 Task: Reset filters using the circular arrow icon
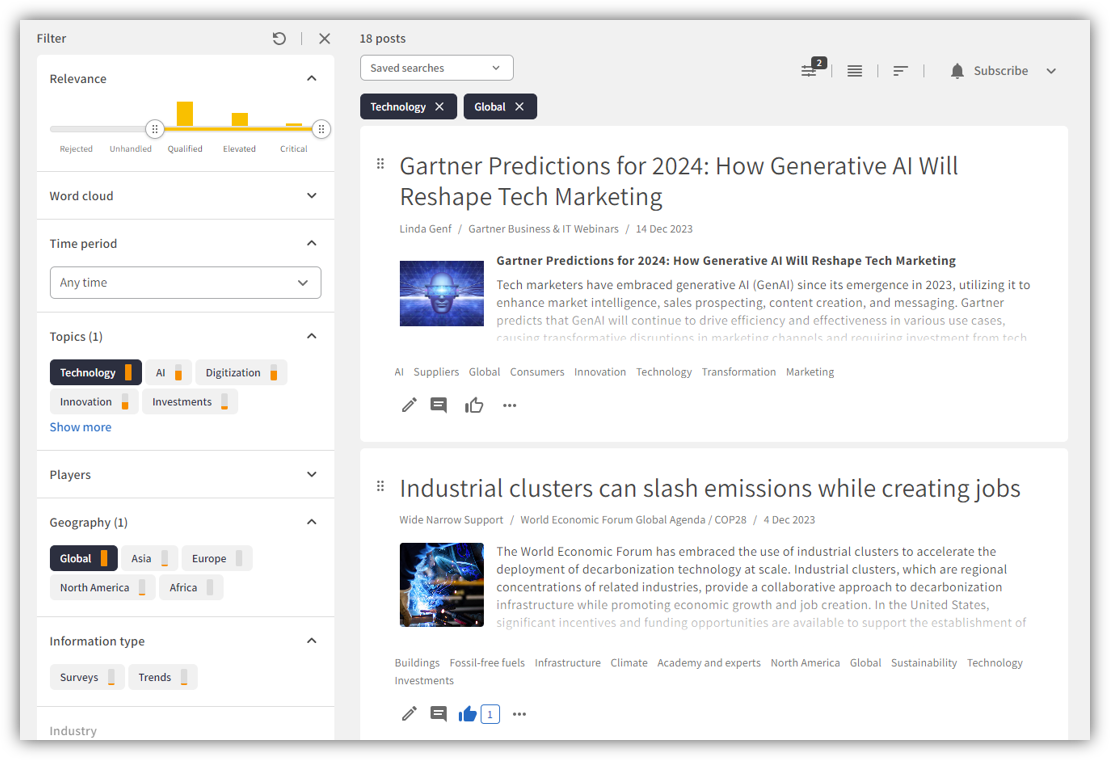click(x=279, y=38)
